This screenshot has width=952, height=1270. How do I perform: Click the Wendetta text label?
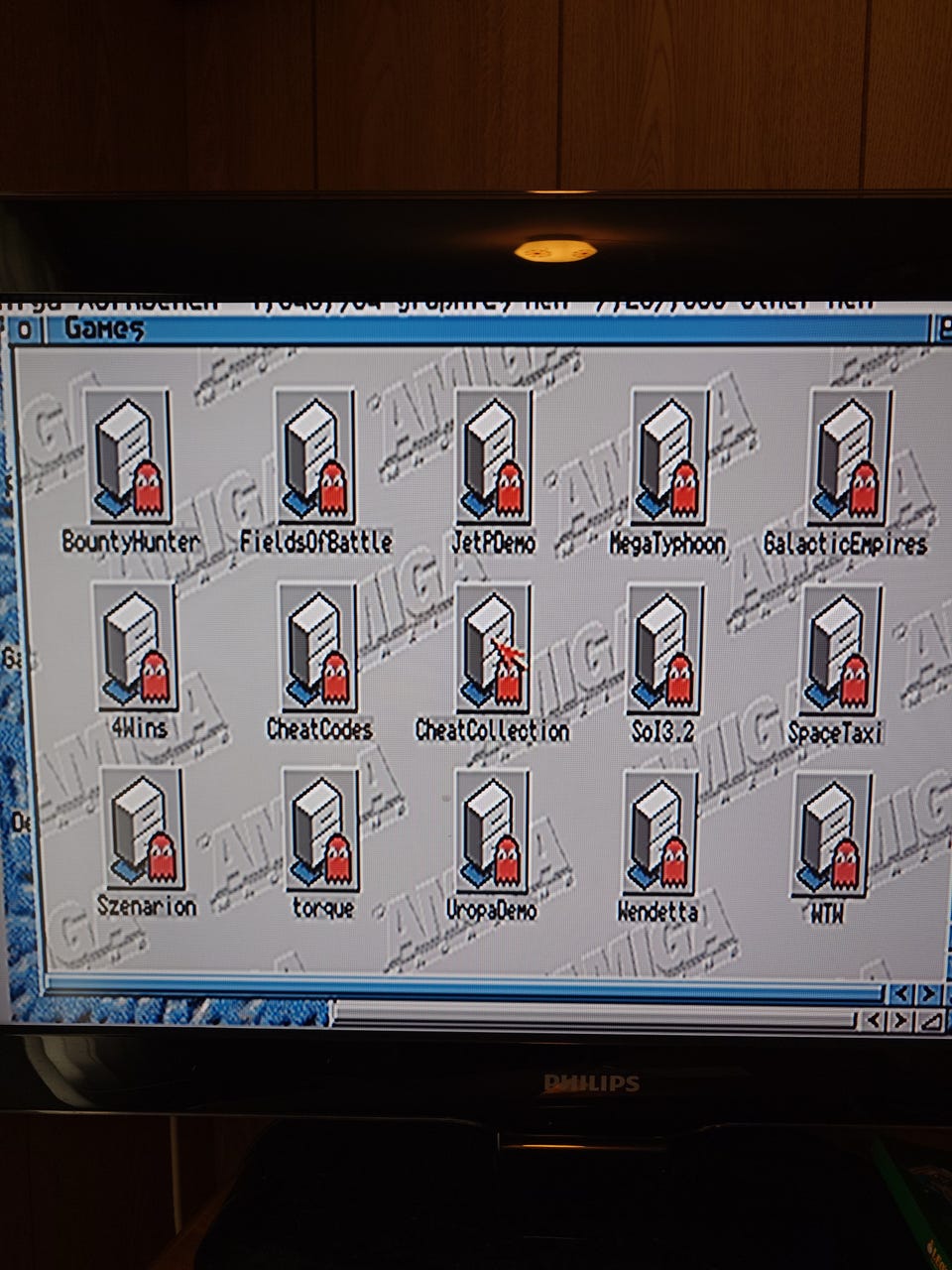(657, 911)
